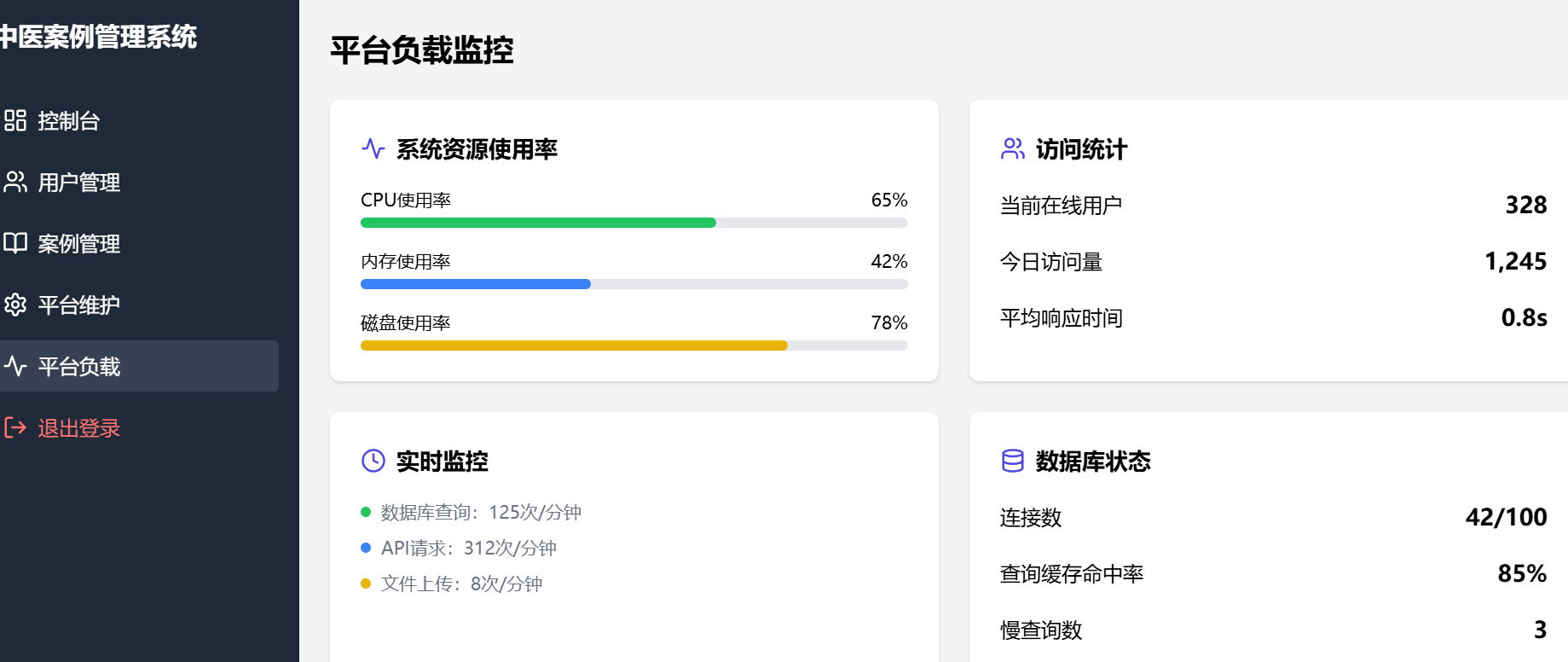Click the clock icon beside 实时监控
This screenshot has height=662, width=1568.
(373, 461)
